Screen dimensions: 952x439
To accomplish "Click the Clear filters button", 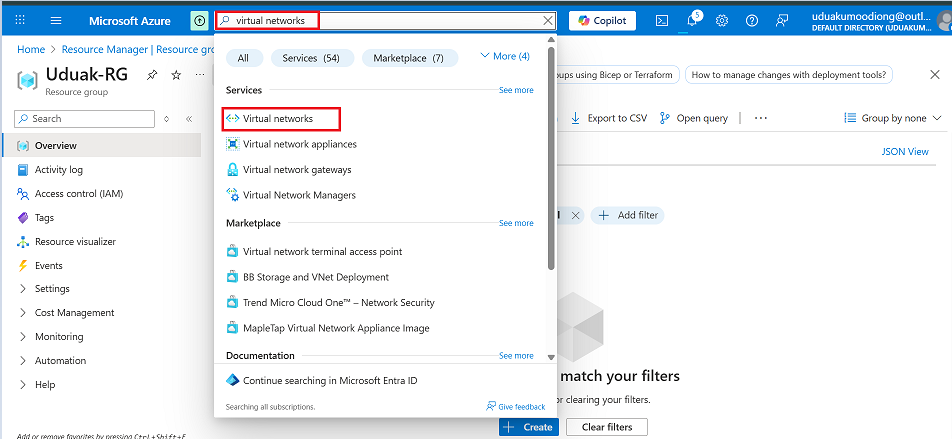I will coord(607,427).
